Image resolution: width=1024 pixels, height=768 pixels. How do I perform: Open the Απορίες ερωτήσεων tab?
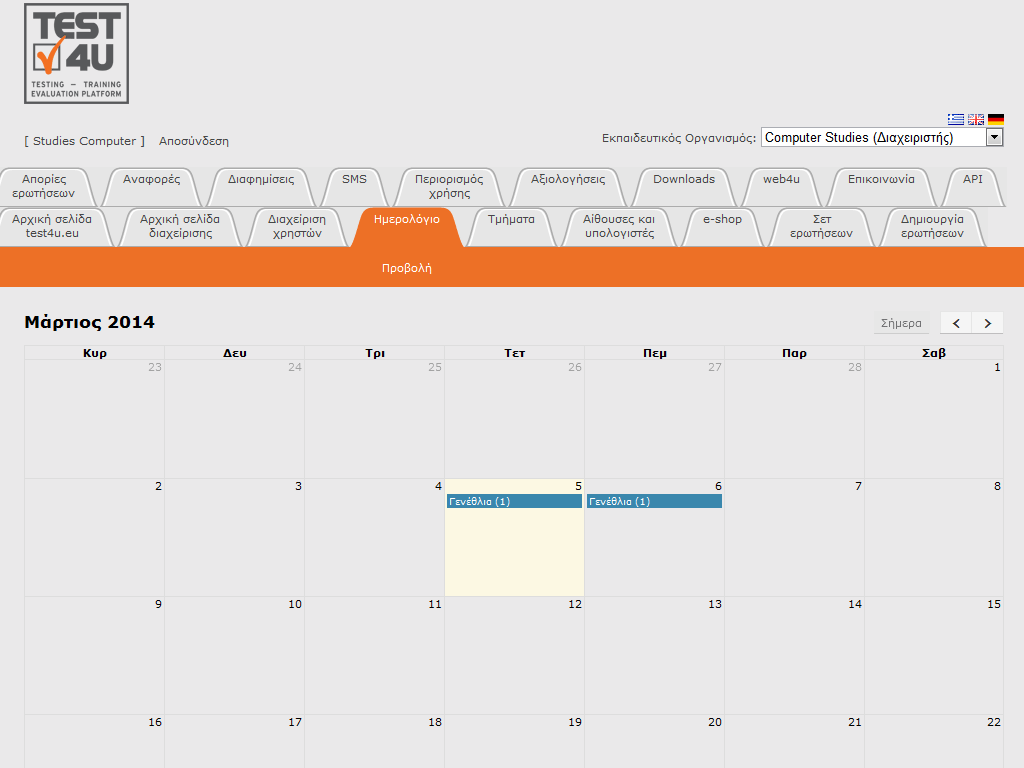(x=44, y=186)
